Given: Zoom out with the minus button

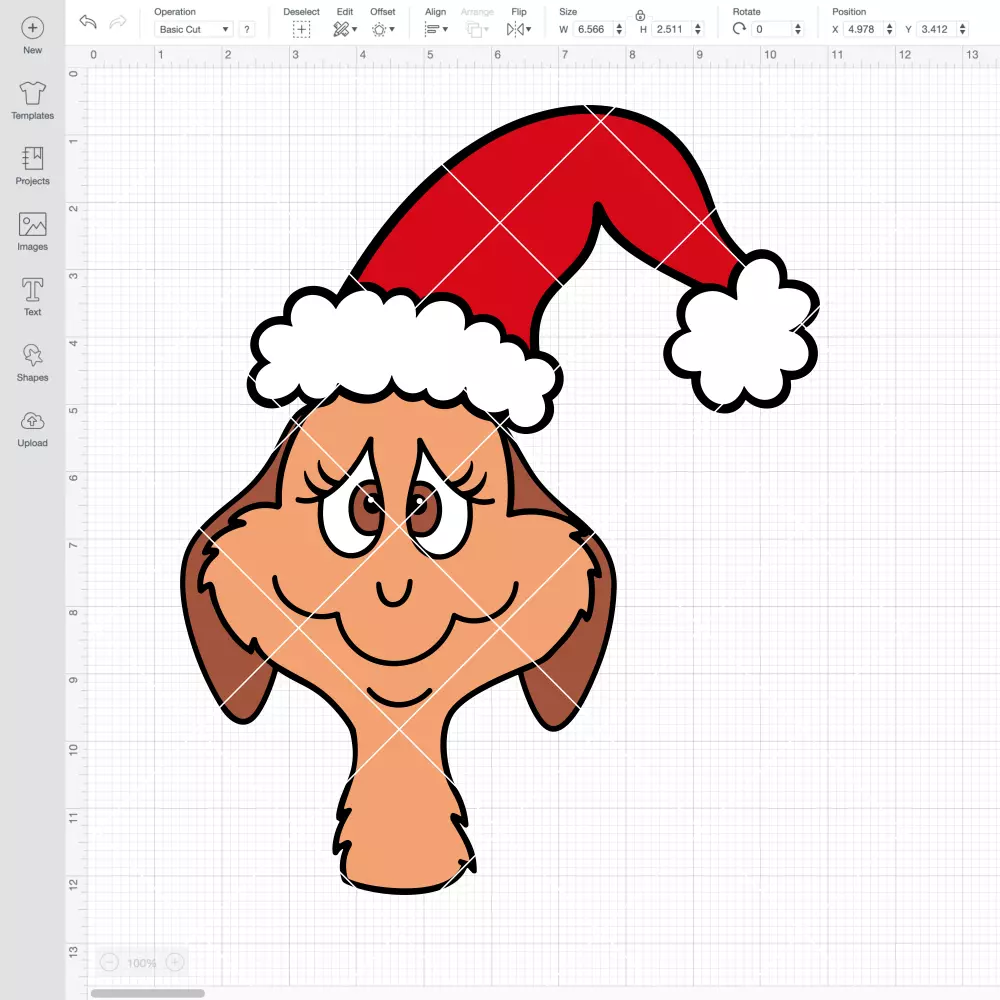Looking at the screenshot, I should (x=110, y=962).
